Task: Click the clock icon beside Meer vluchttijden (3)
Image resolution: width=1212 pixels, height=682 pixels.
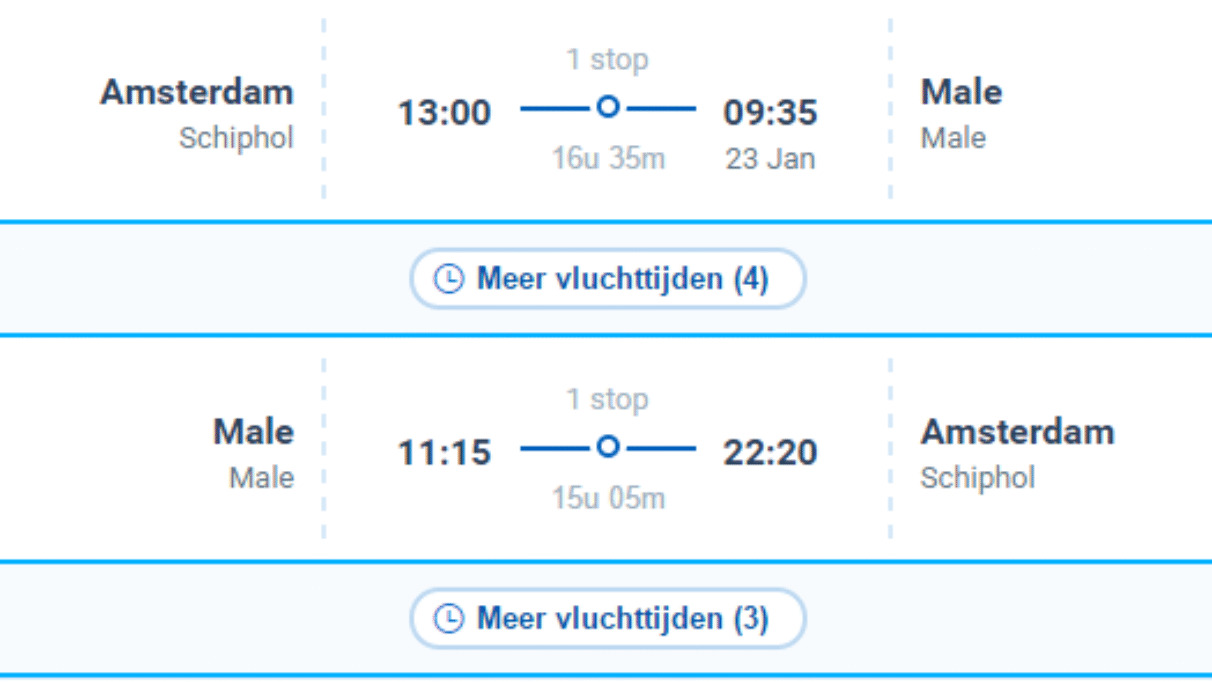Action: pos(449,619)
